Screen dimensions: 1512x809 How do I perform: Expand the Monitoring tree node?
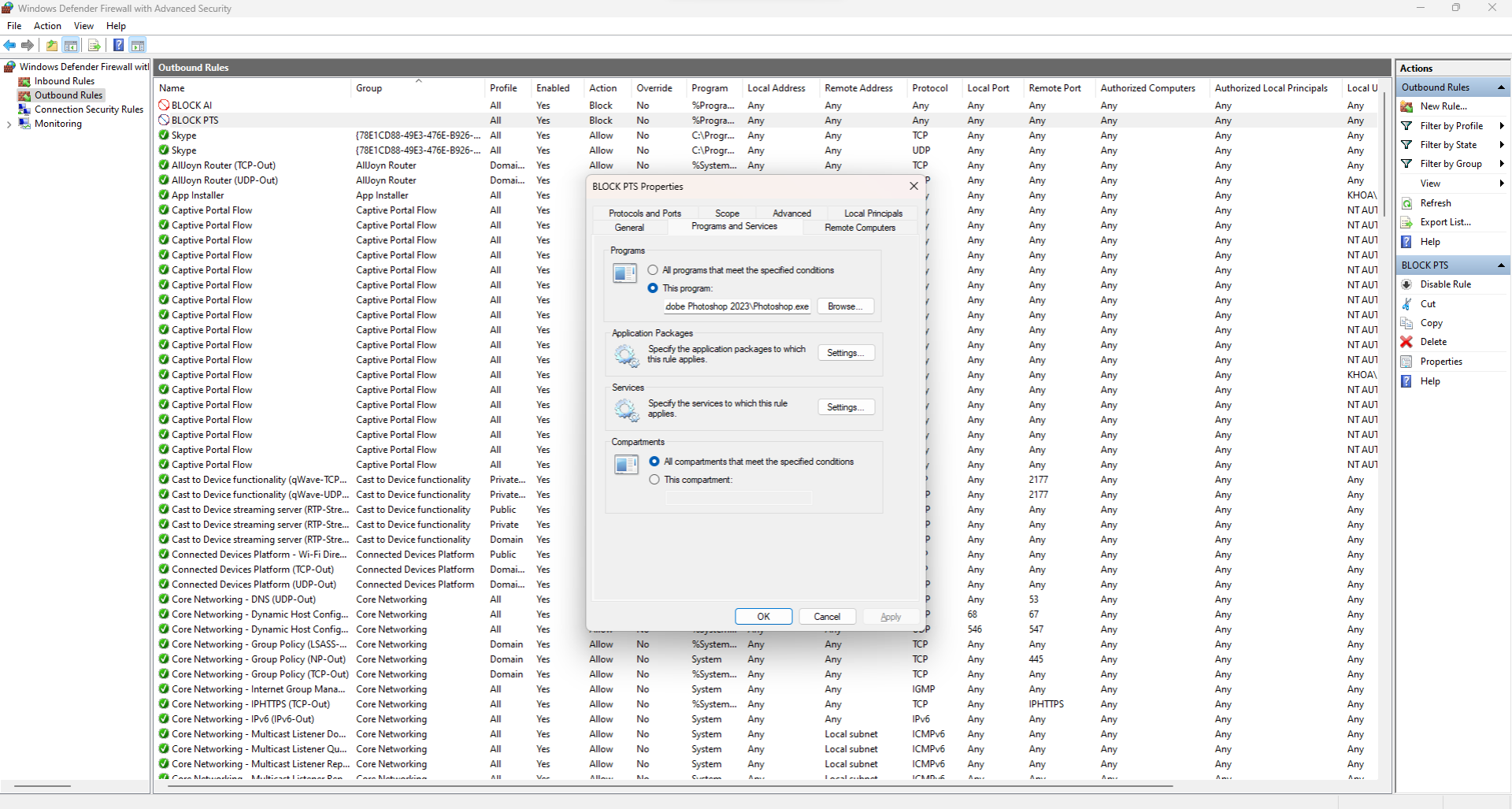tap(9, 124)
